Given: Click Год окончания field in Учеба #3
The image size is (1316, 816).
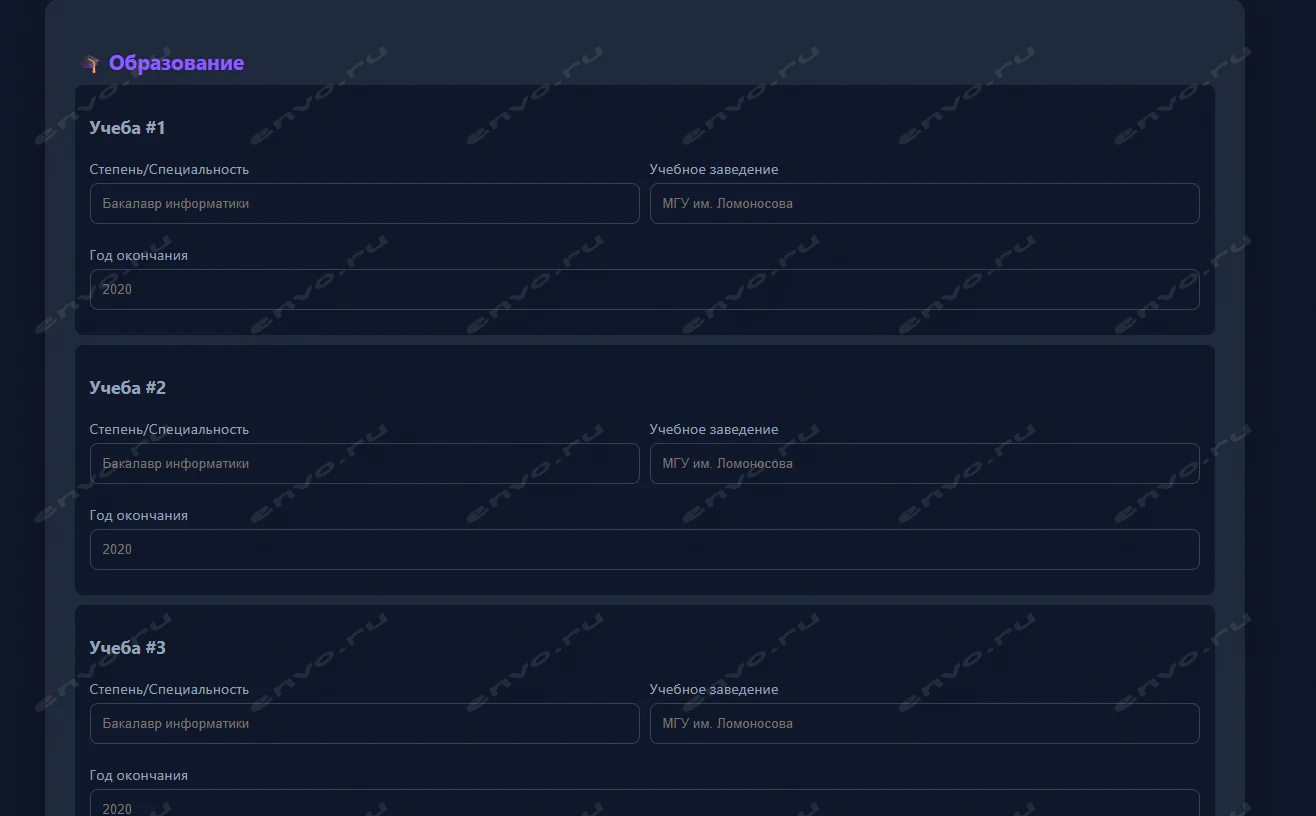Looking at the screenshot, I should [644, 804].
